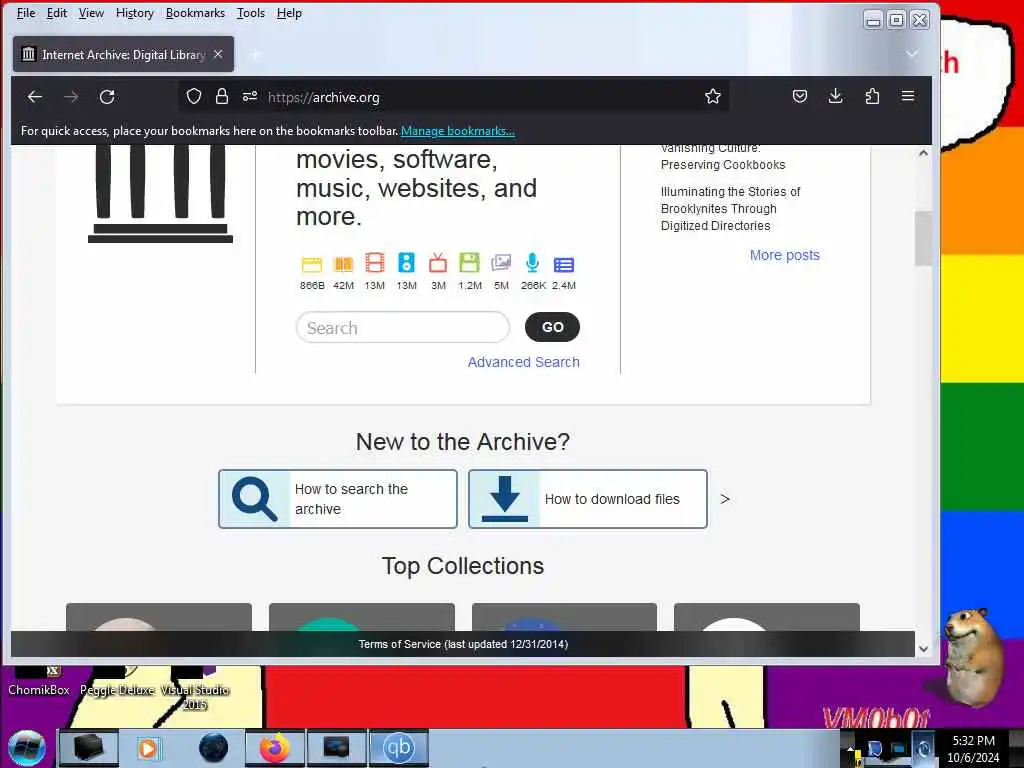Show site security padlock info
Screen dimensions: 1024x768
(x=222, y=97)
